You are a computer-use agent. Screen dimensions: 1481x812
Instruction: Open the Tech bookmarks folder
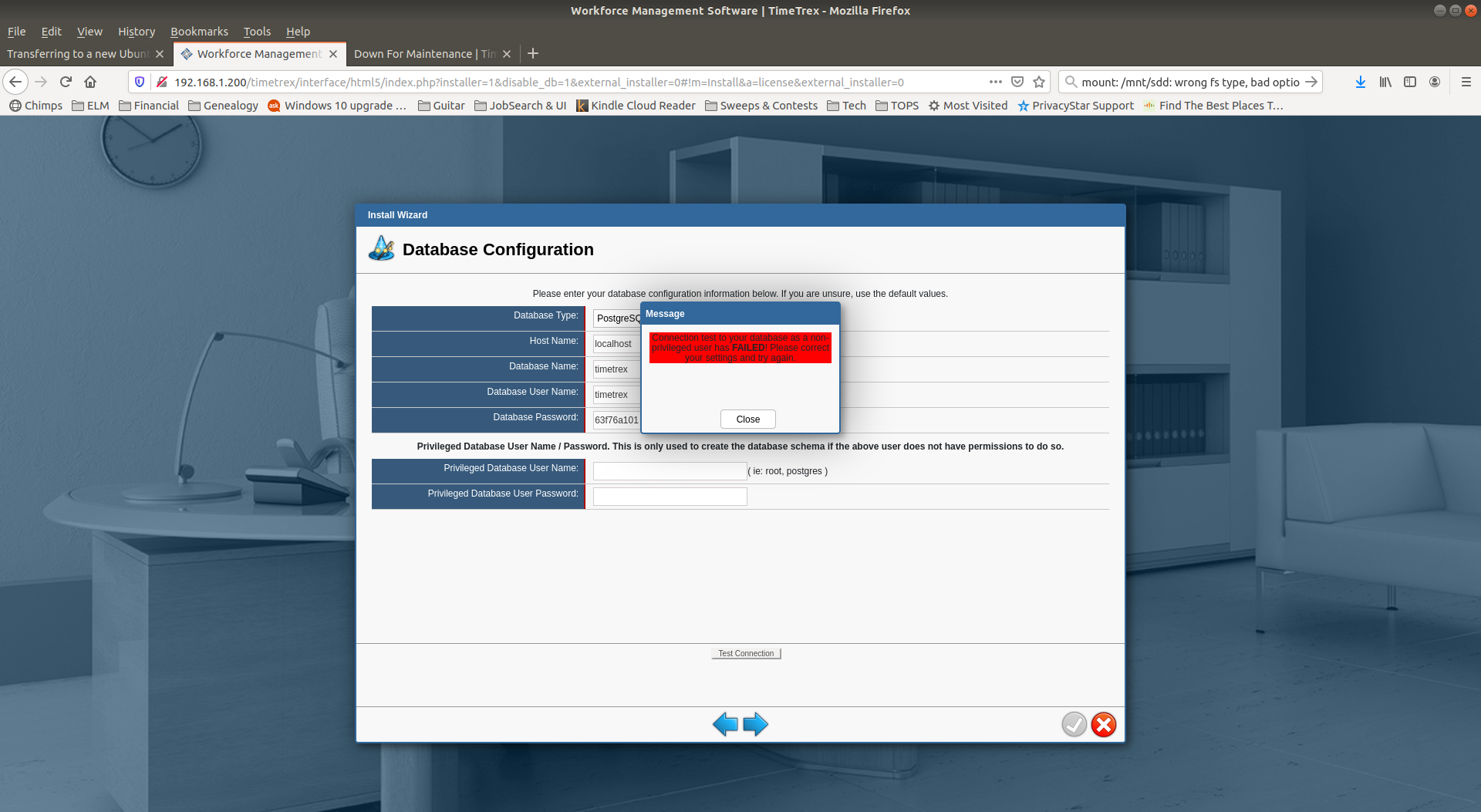(846, 106)
